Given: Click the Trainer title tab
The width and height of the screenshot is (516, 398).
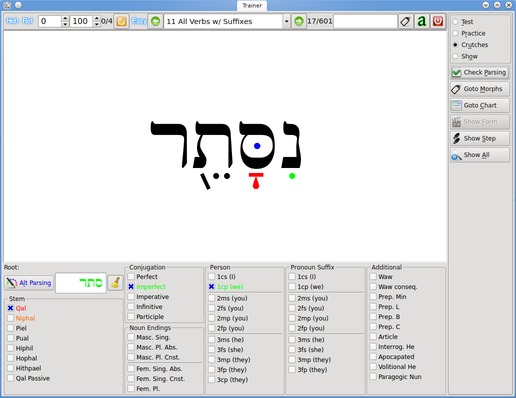Looking at the screenshot, I should 252,5.
